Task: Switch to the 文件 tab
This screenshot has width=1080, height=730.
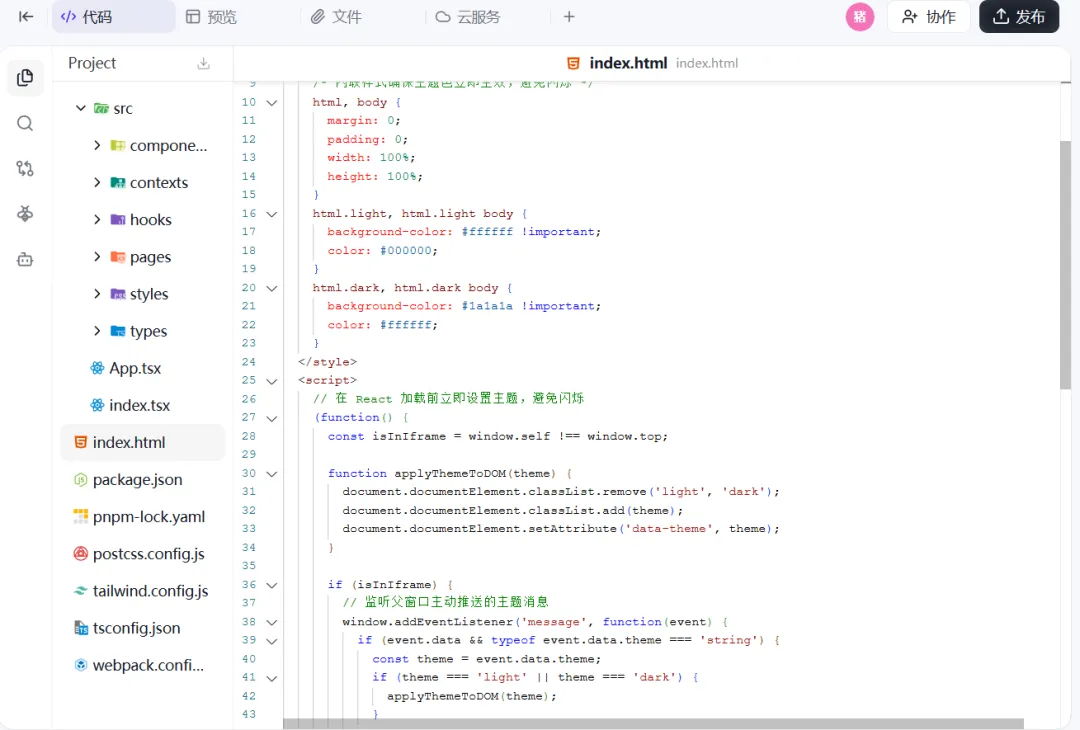Action: tap(336, 17)
